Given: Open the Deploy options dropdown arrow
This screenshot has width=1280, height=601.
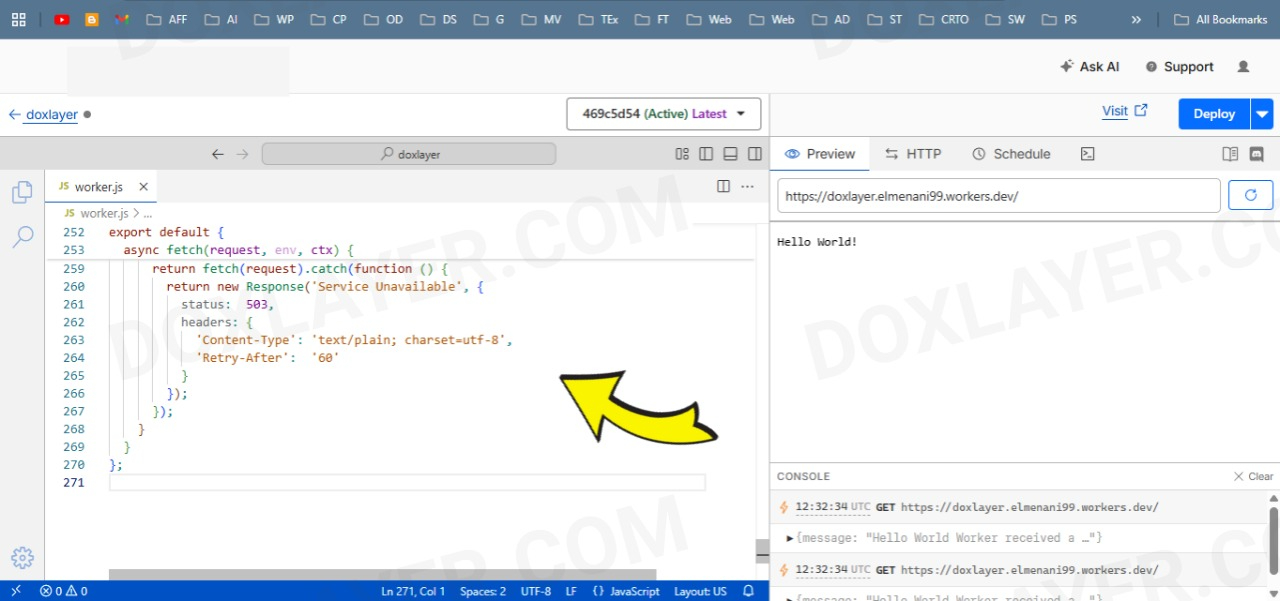Looking at the screenshot, I should [1262, 114].
